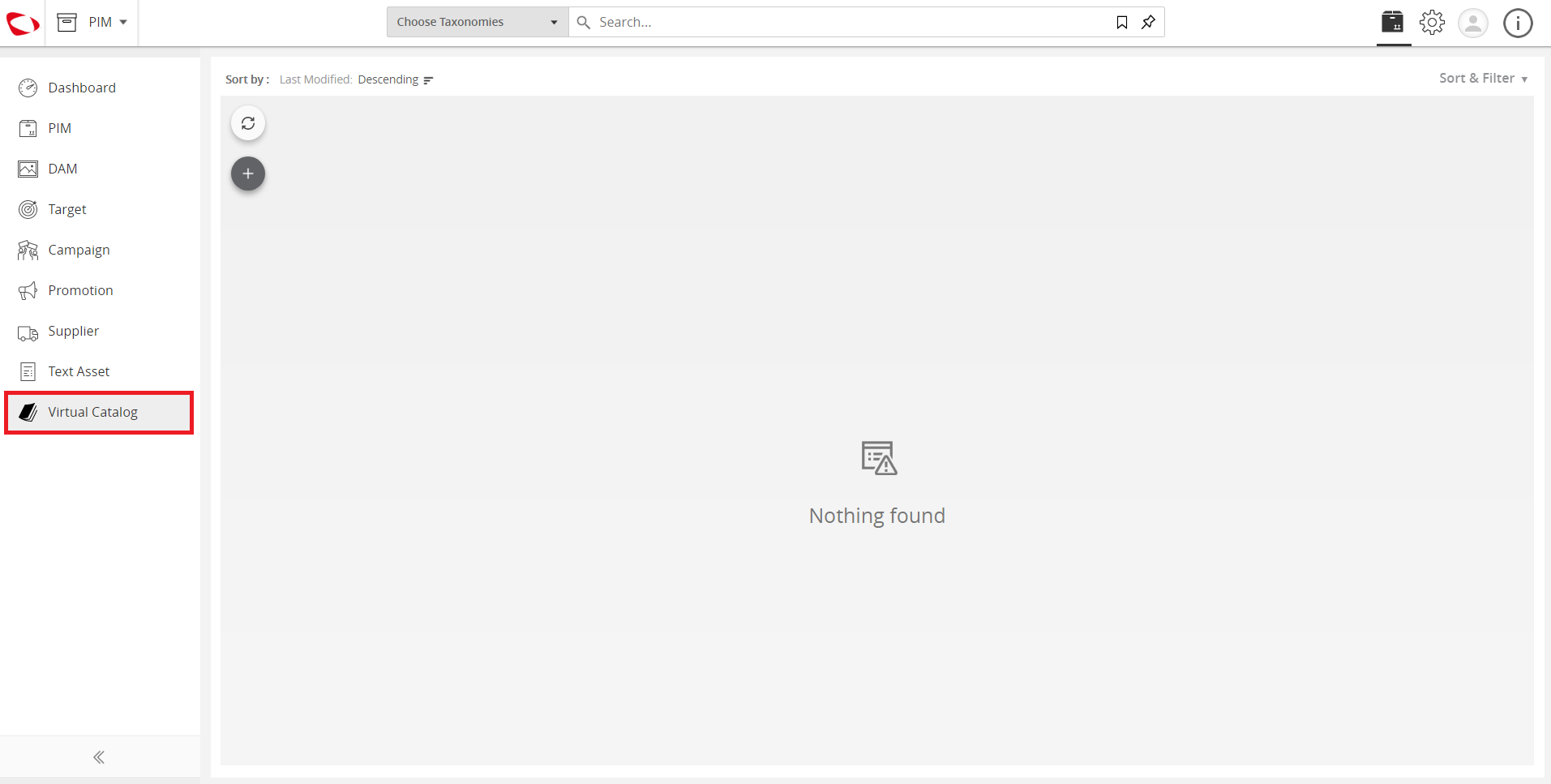Click the pin icon in the search bar
This screenshot has width=1551, height=784.
(x=1148, y=22)
